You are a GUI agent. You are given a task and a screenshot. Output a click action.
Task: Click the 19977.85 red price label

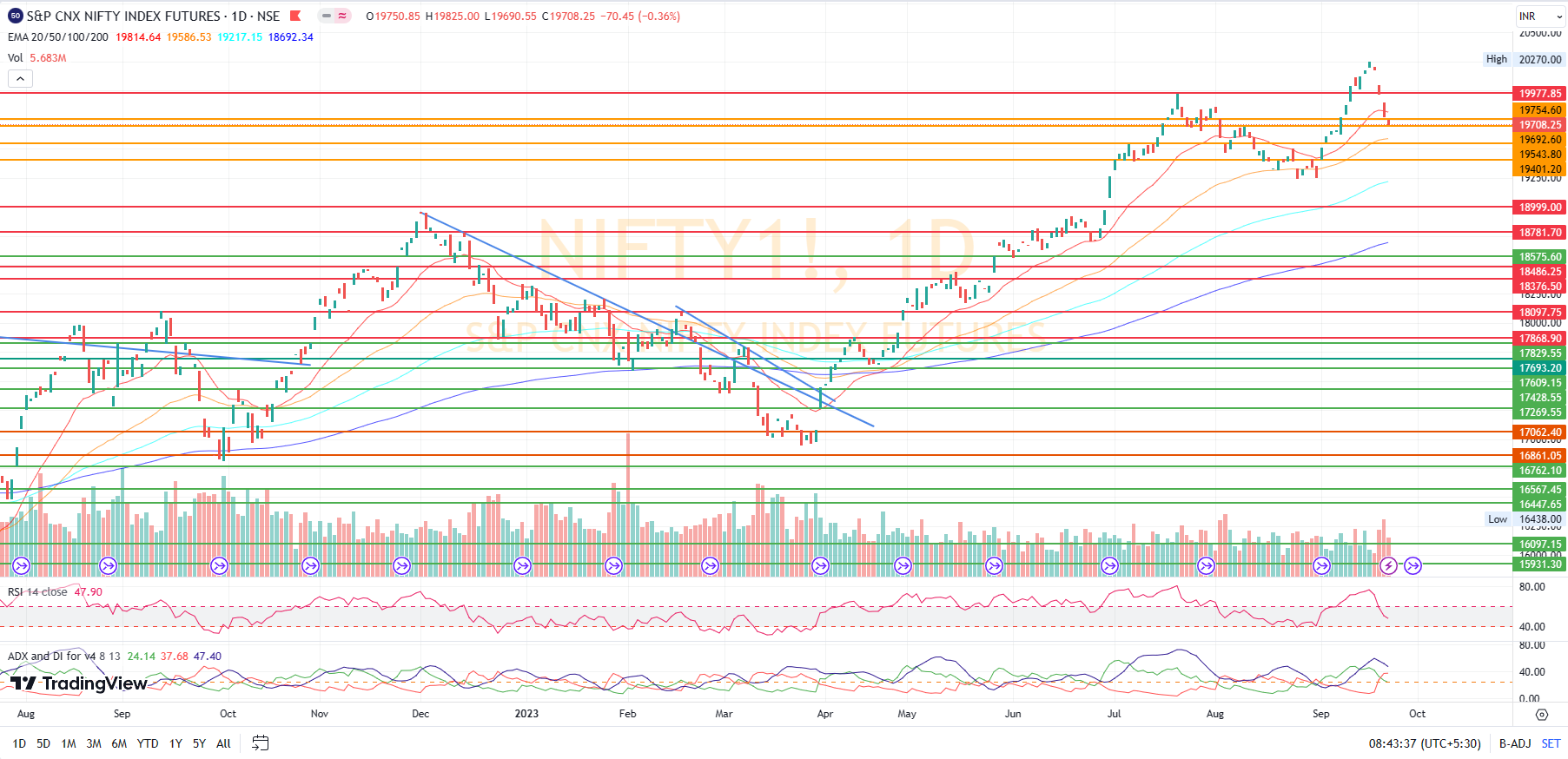[x=1540, y=94]
